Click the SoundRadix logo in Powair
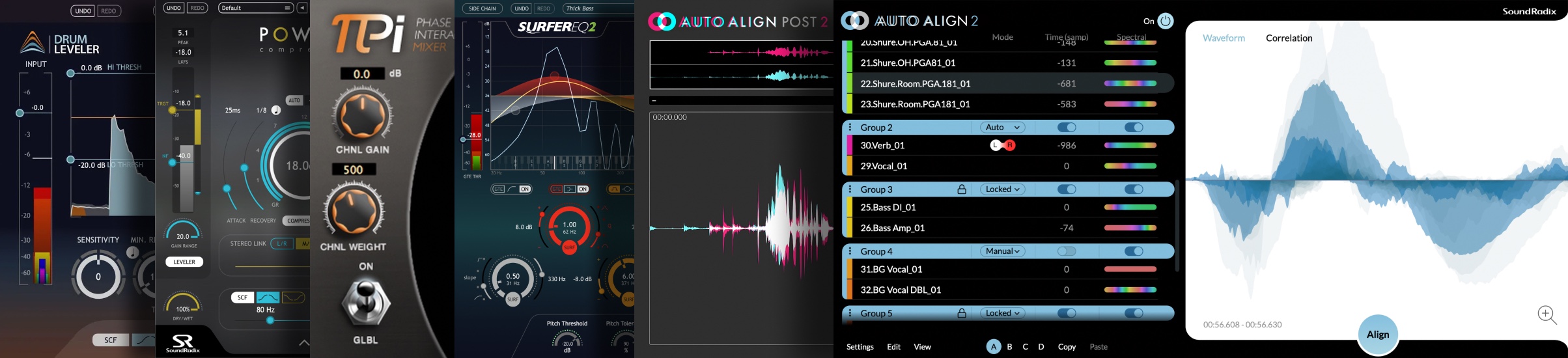Image resolution: width=1568 pixels, height=358 pixels. tap(183, 343)
